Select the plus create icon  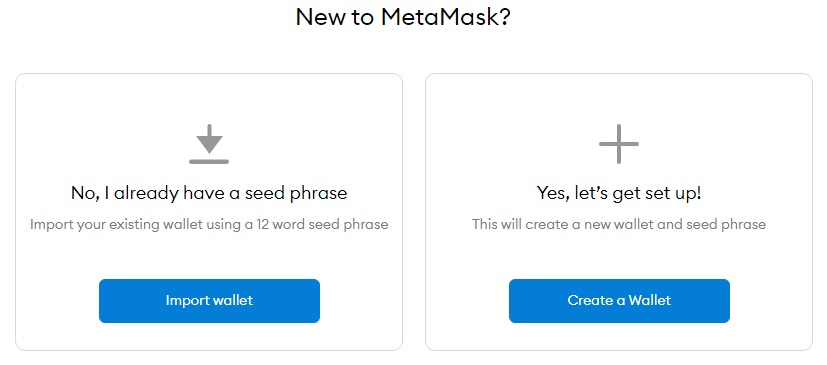[x=619, y=144]
